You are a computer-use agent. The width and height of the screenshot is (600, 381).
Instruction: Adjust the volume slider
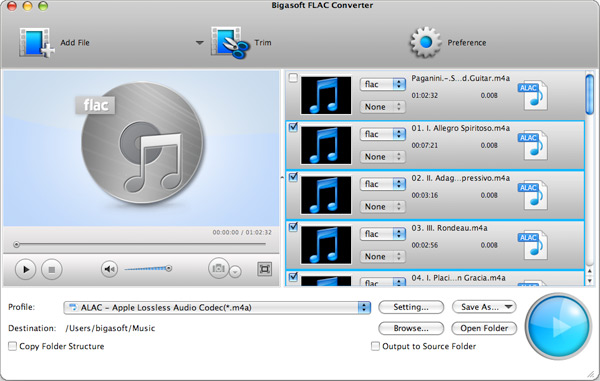click(x=148, y=269)
